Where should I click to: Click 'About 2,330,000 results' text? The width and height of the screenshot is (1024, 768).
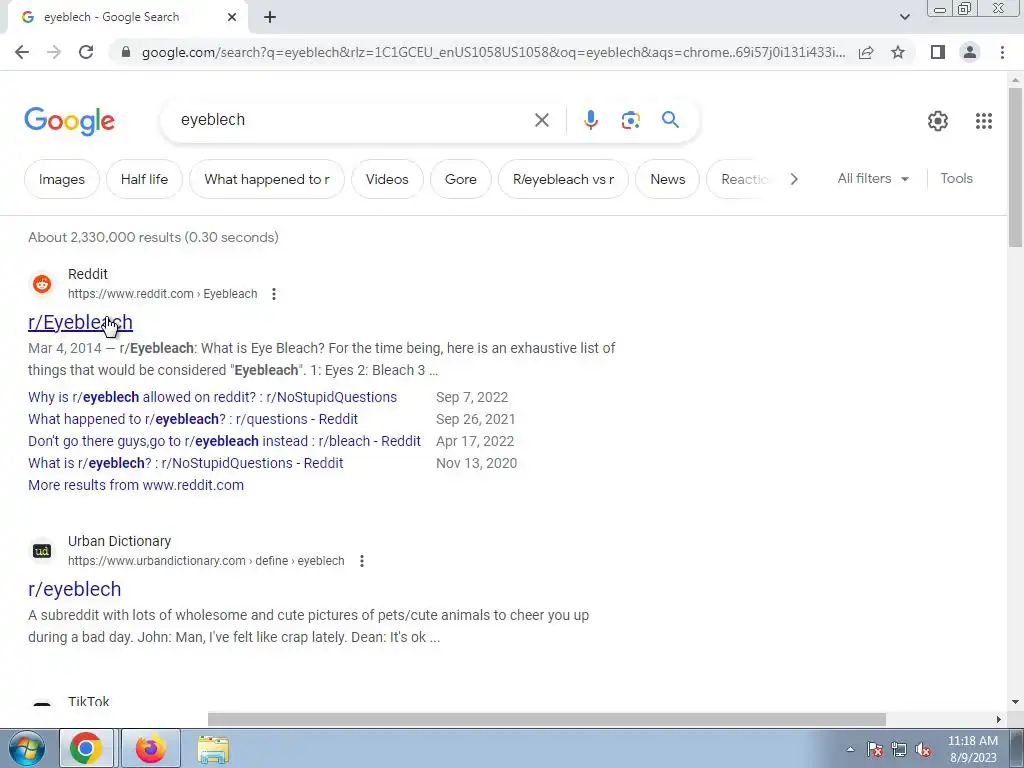coord(153,237)
